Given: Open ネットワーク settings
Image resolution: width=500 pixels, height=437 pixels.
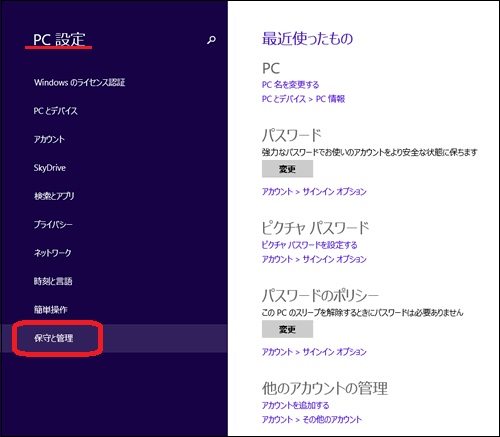Looking at the screenshot, I should coord(53,253).
